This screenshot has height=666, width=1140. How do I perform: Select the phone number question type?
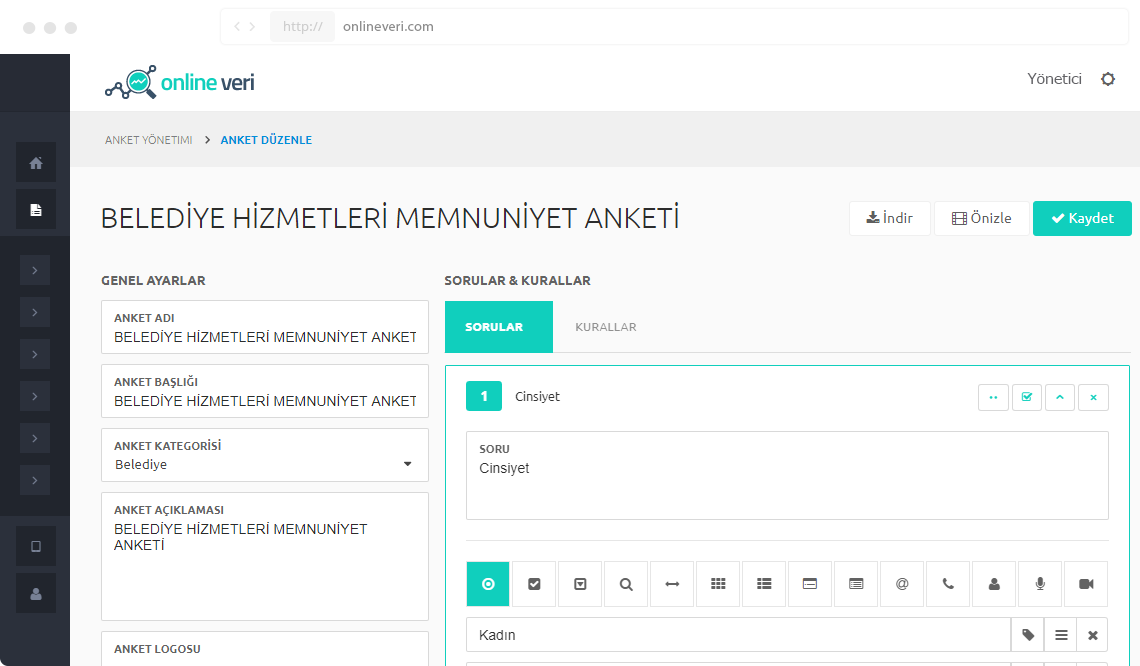[948, 584]
